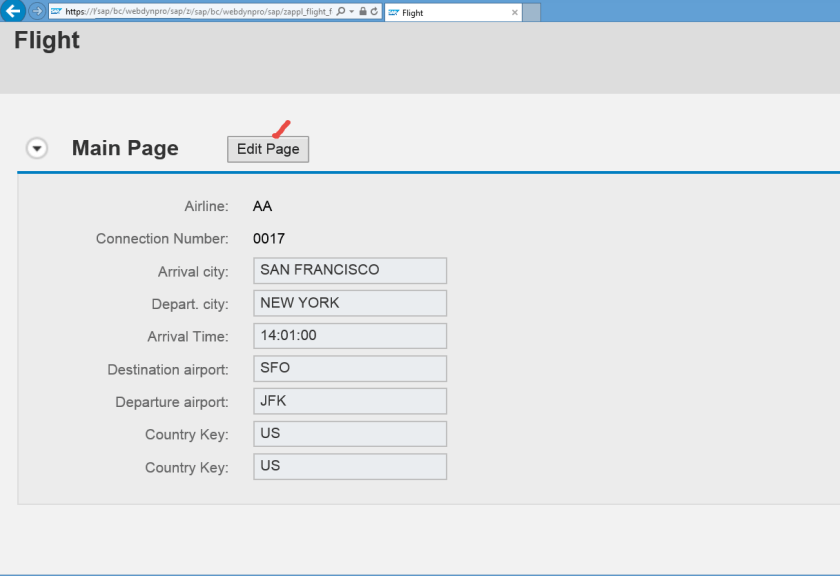
Task: Click the Arrival Time field 14:01:00
Action: tap(349, 336)
